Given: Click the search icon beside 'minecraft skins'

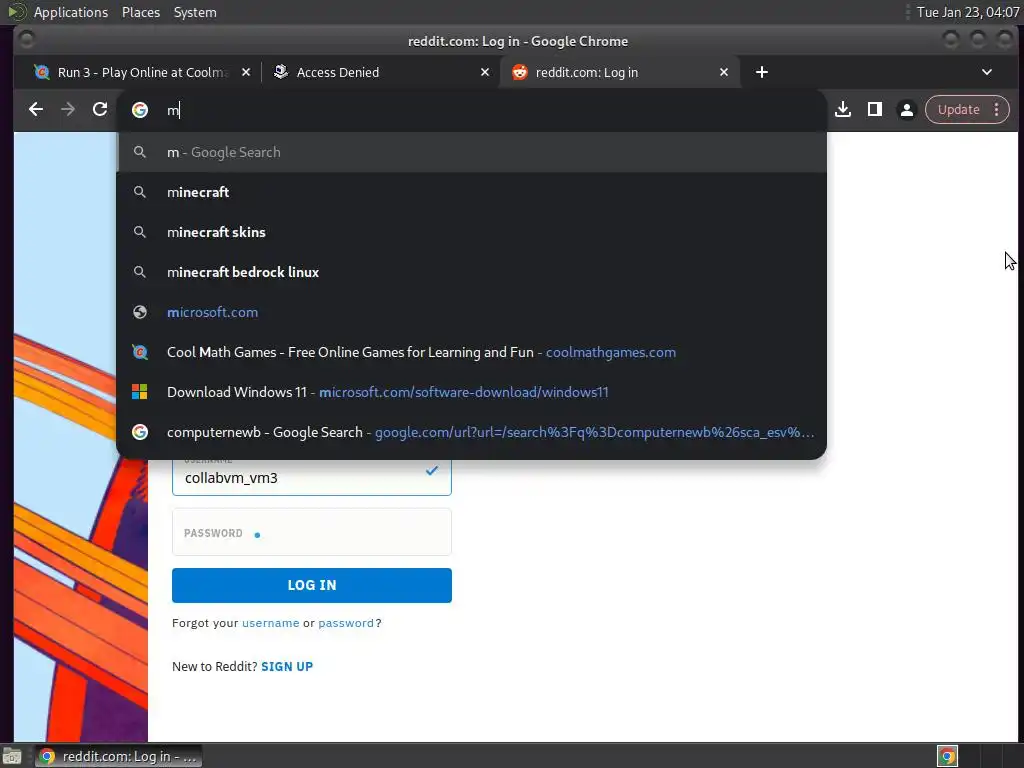Looking at the screenshot, I should [140, 232].
